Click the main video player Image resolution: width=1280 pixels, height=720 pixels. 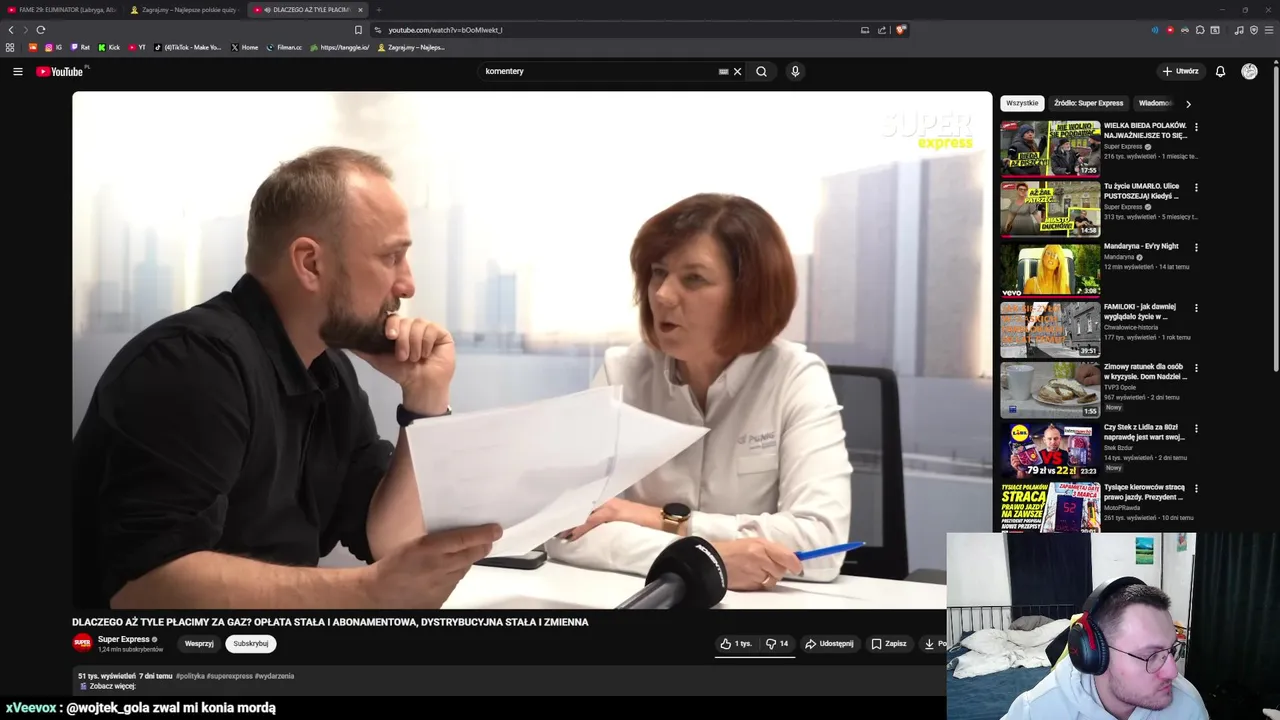532,350
